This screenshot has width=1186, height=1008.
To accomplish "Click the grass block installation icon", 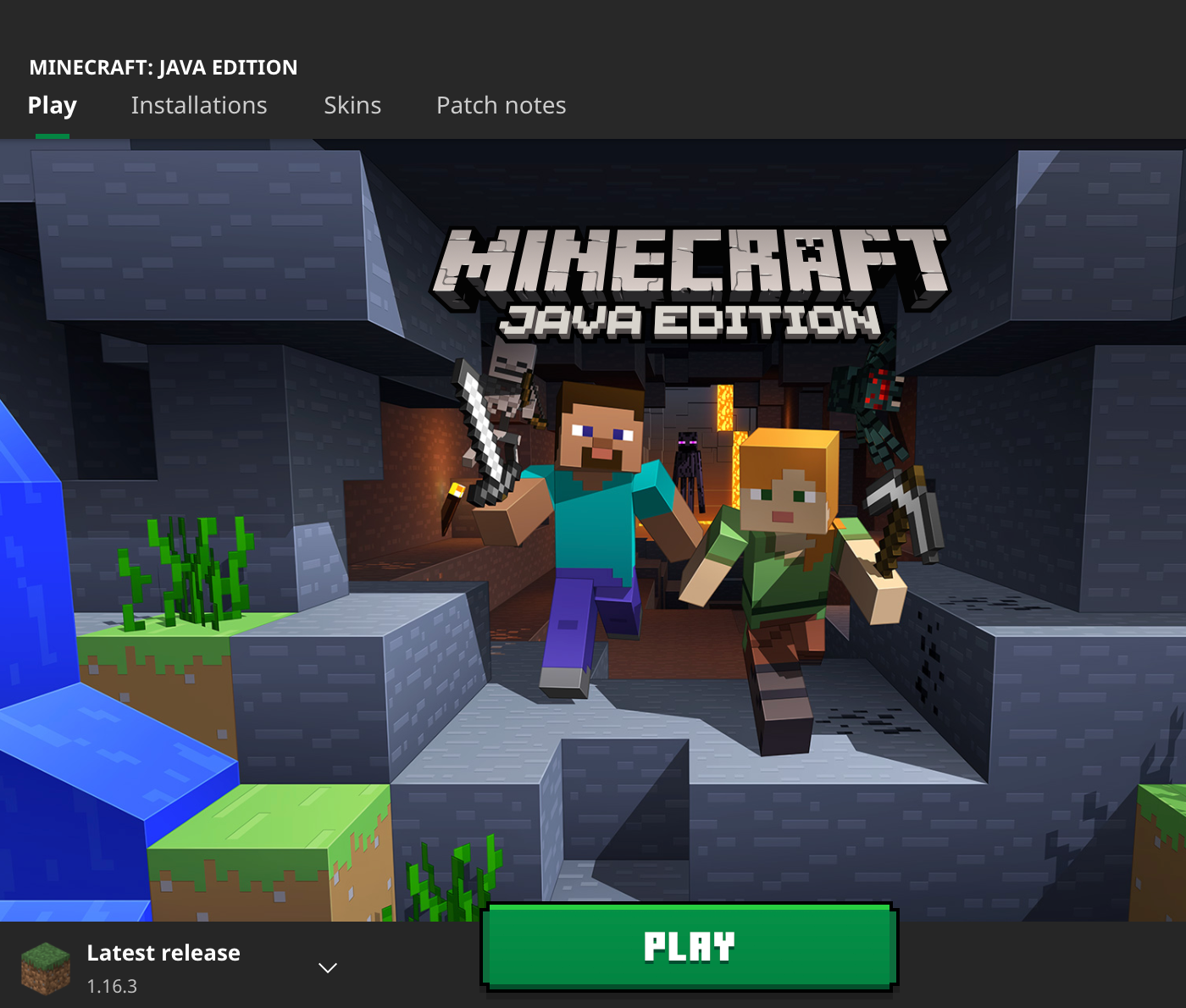I will [46, 968].
